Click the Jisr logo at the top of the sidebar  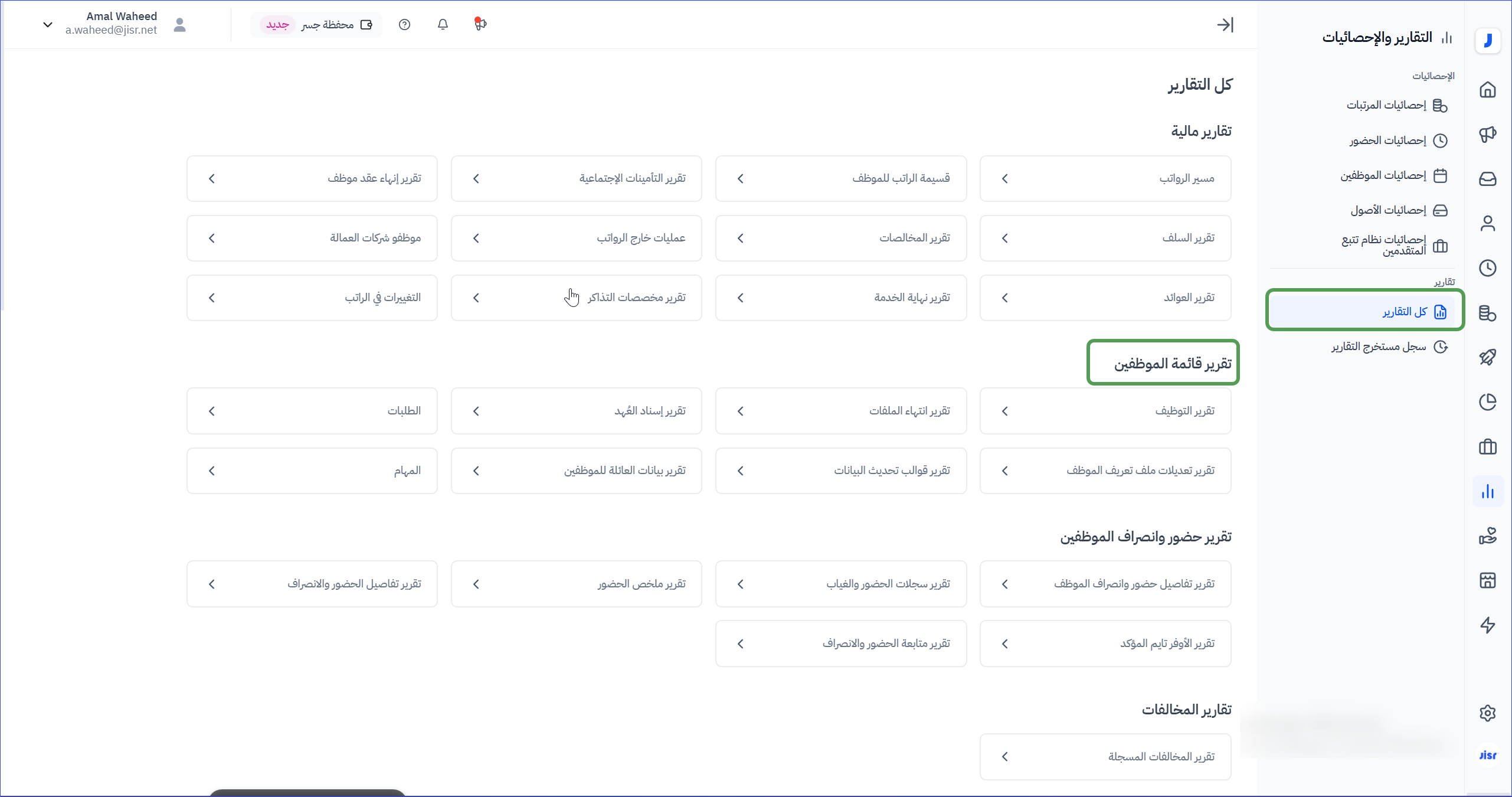(1487, 40)
